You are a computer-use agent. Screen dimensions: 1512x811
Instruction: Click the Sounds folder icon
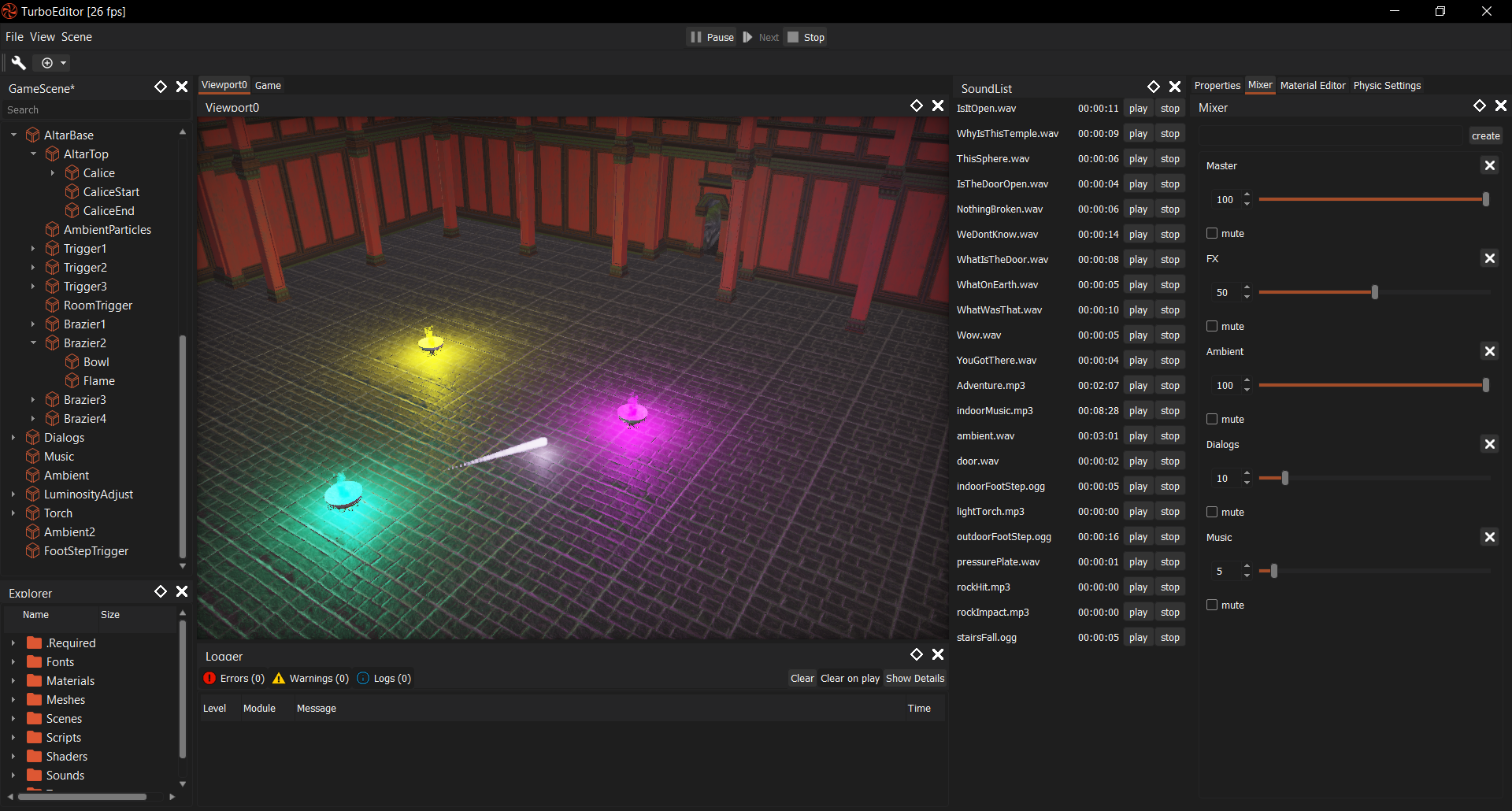(34, 776)
